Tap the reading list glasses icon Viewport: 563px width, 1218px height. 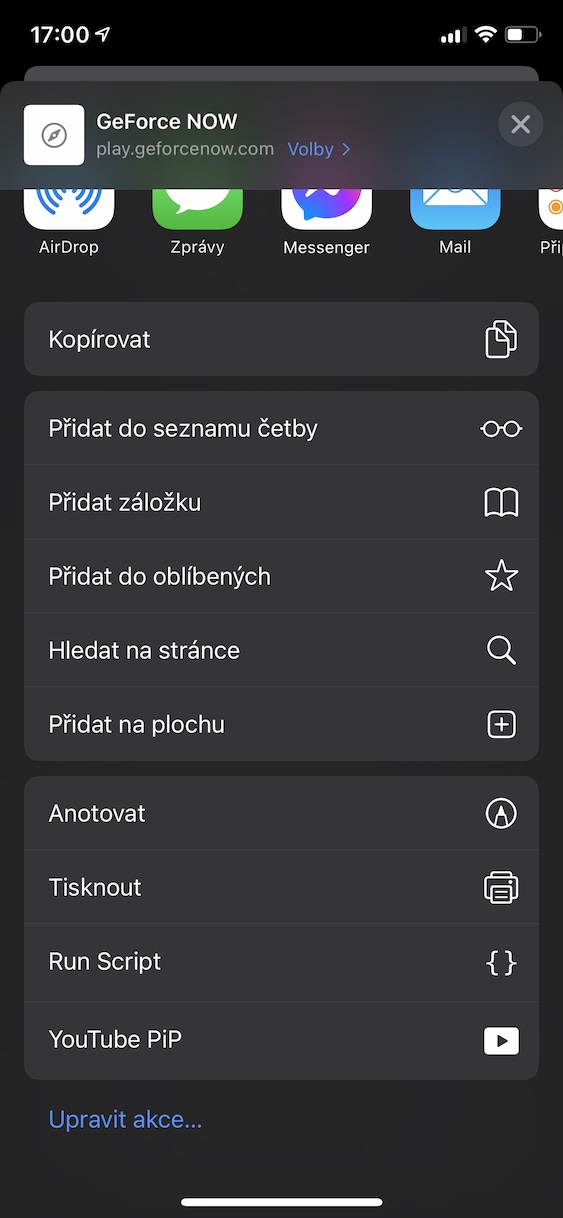501,429
